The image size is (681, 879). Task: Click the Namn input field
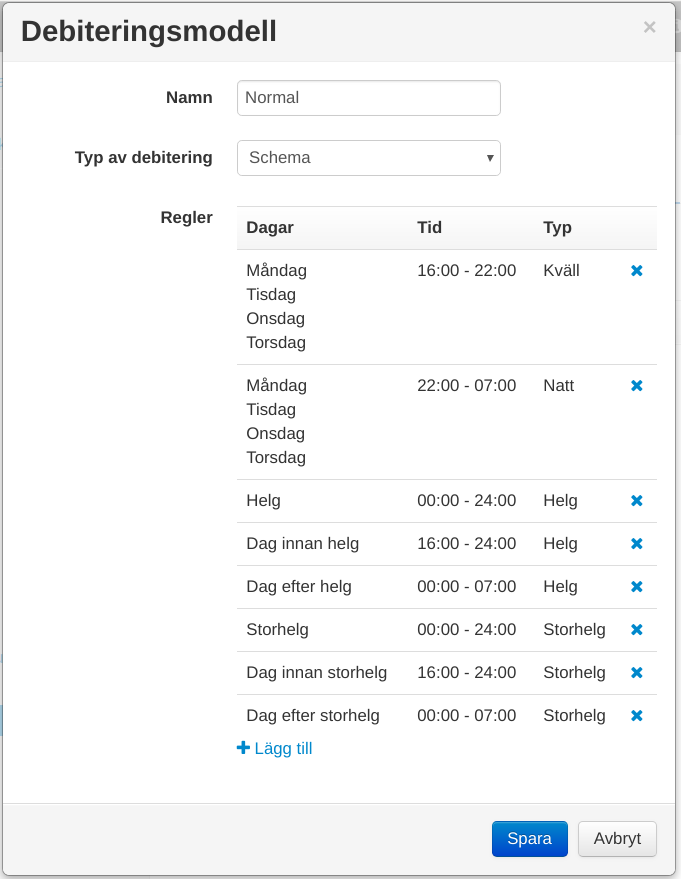(x=368, y=98)
